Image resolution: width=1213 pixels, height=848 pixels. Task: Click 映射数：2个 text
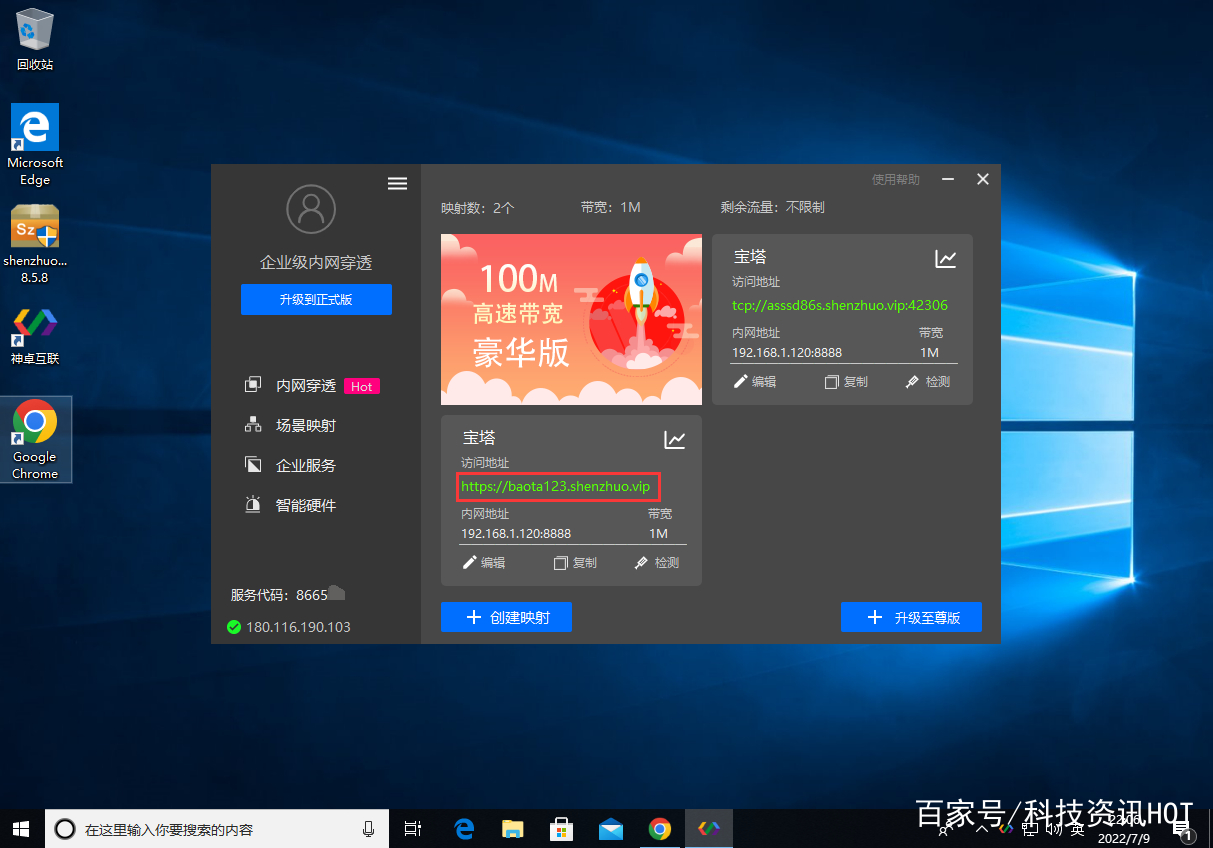click(x=478, y=208)
